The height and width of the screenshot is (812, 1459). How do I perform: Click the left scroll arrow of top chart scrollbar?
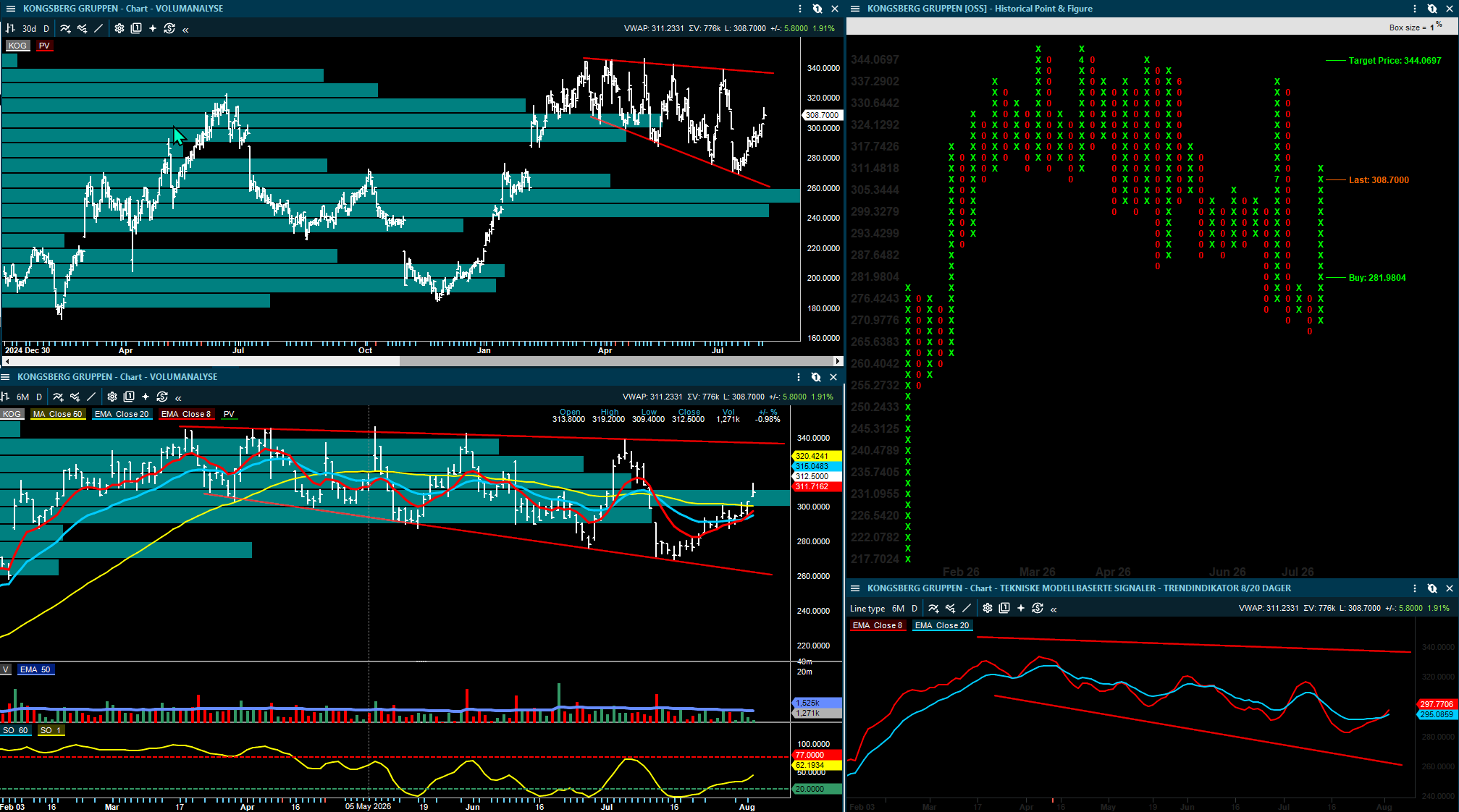8,360
